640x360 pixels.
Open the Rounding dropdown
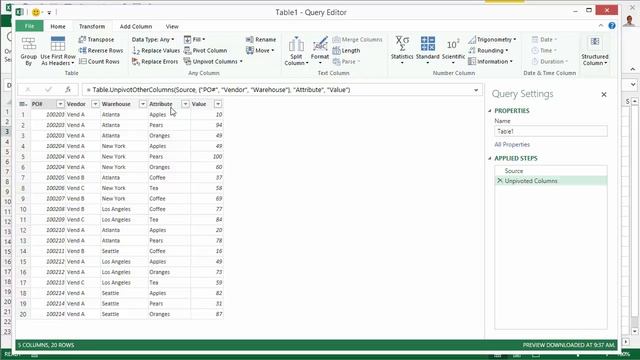(x=488, y=51)
